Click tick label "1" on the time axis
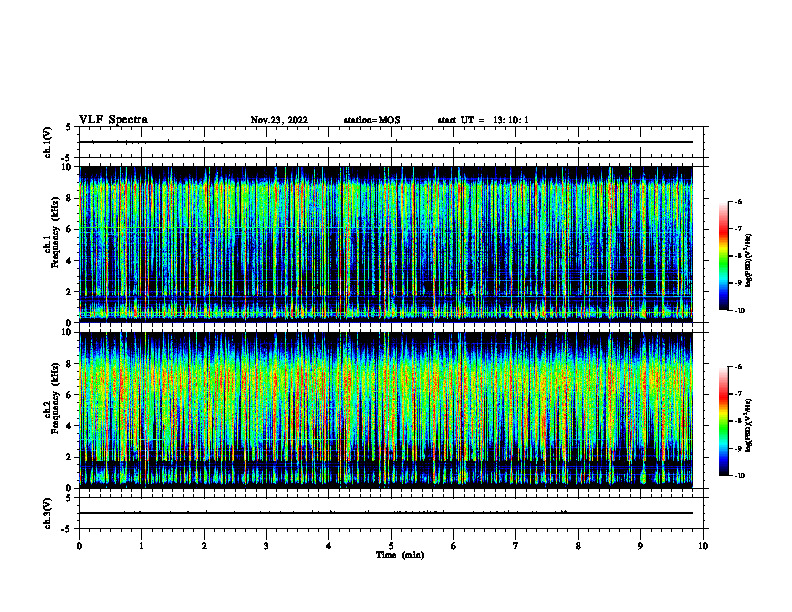Screen dimensions: 792x612 tap(141, 546)
